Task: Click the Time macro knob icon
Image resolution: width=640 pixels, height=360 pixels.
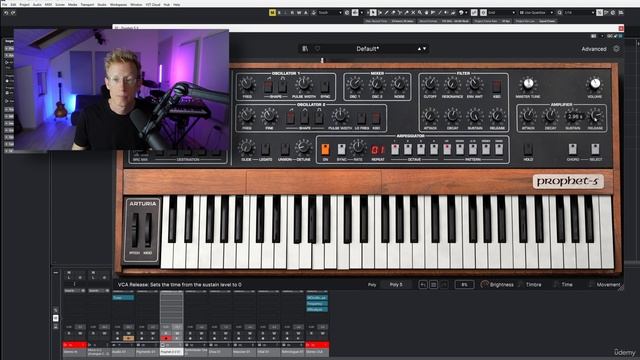Action: [x=557, y=284]
